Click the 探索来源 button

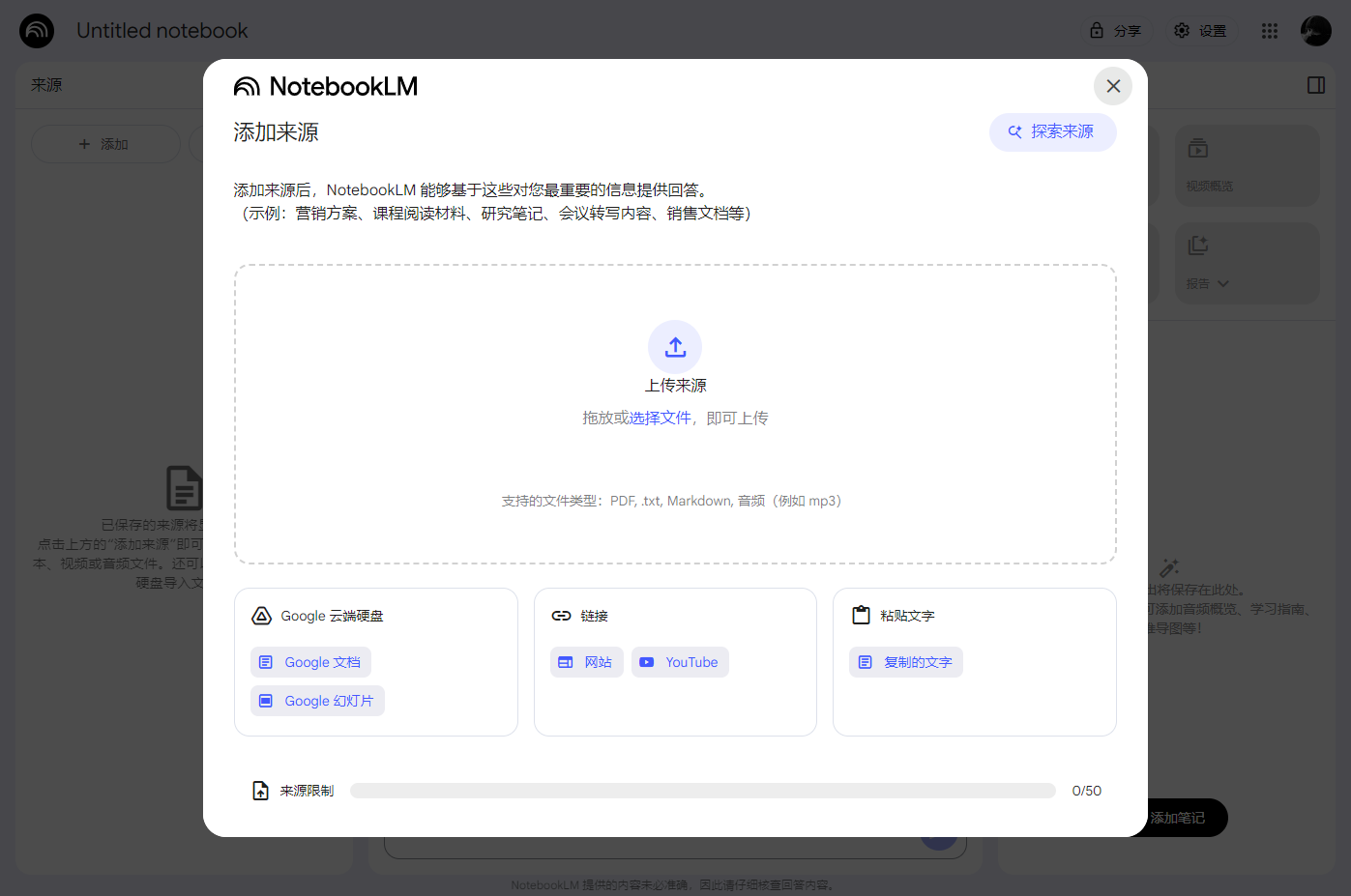[1052, 131]
